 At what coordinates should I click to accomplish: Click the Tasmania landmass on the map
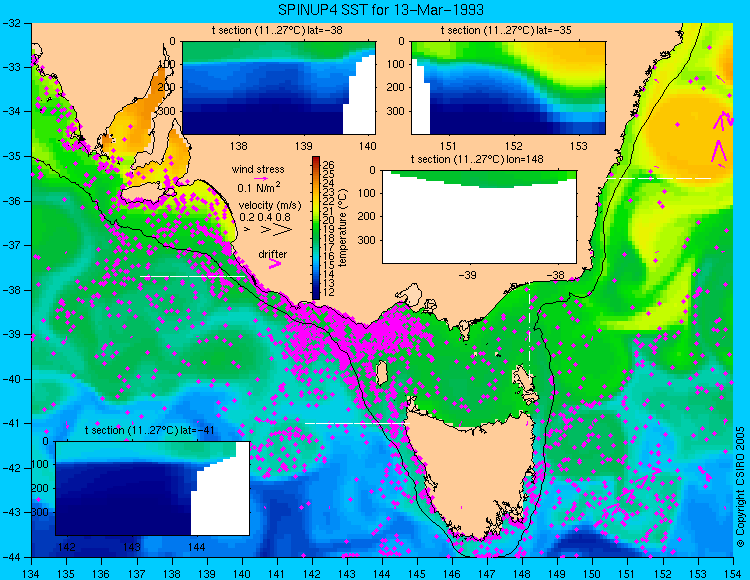click(471, 471)
